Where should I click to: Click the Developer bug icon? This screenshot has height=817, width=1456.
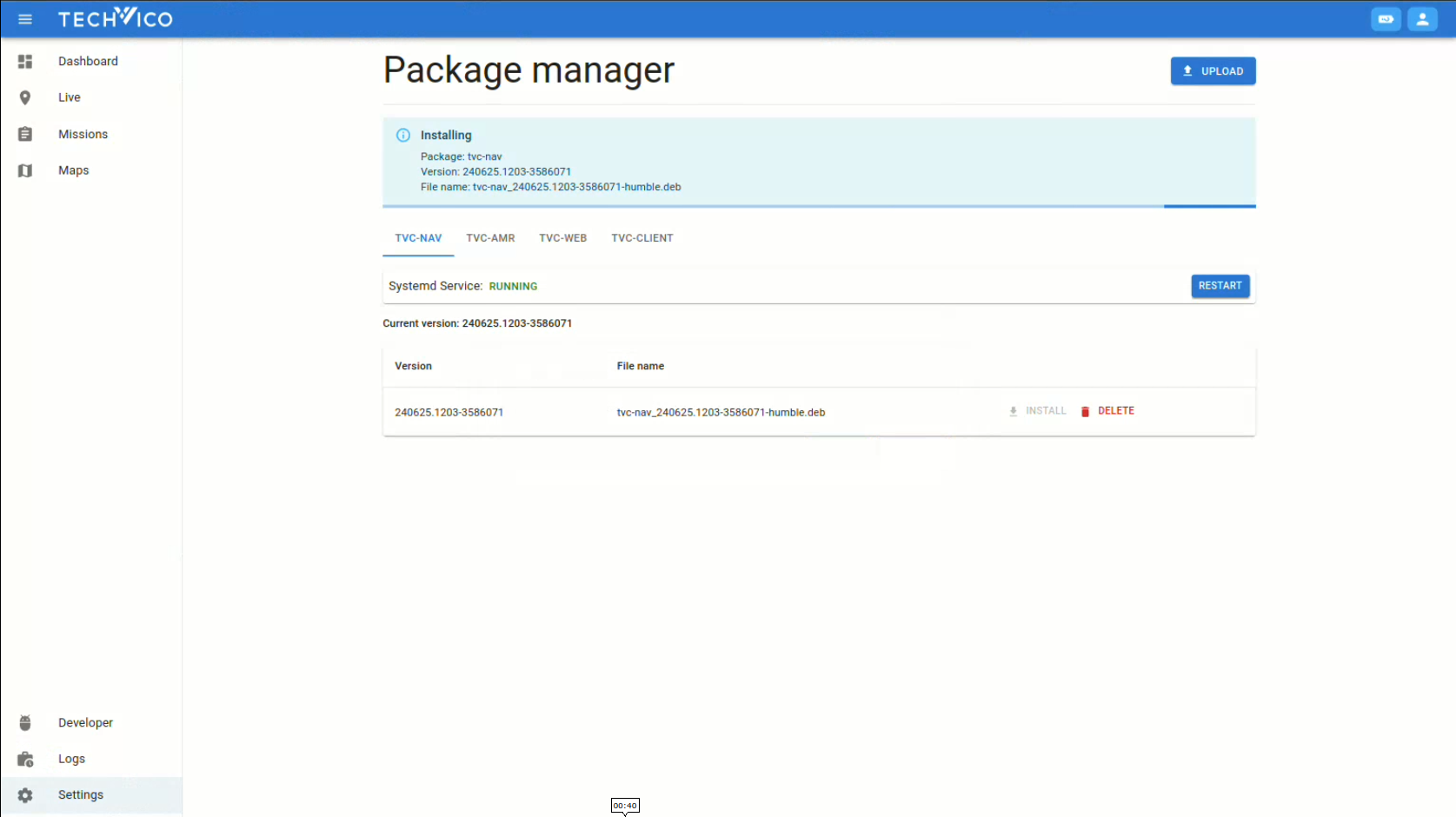(x=25, y=723)
